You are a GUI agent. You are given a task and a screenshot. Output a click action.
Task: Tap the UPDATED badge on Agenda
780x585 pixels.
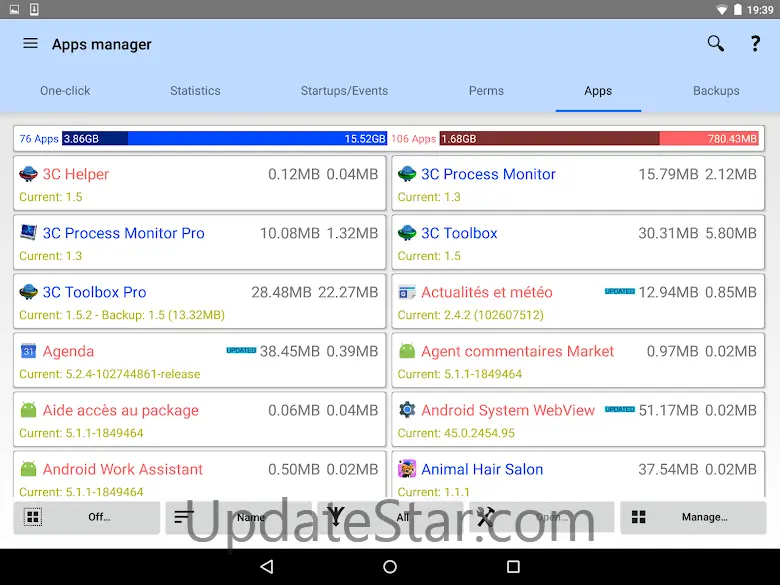click(241, 350)
